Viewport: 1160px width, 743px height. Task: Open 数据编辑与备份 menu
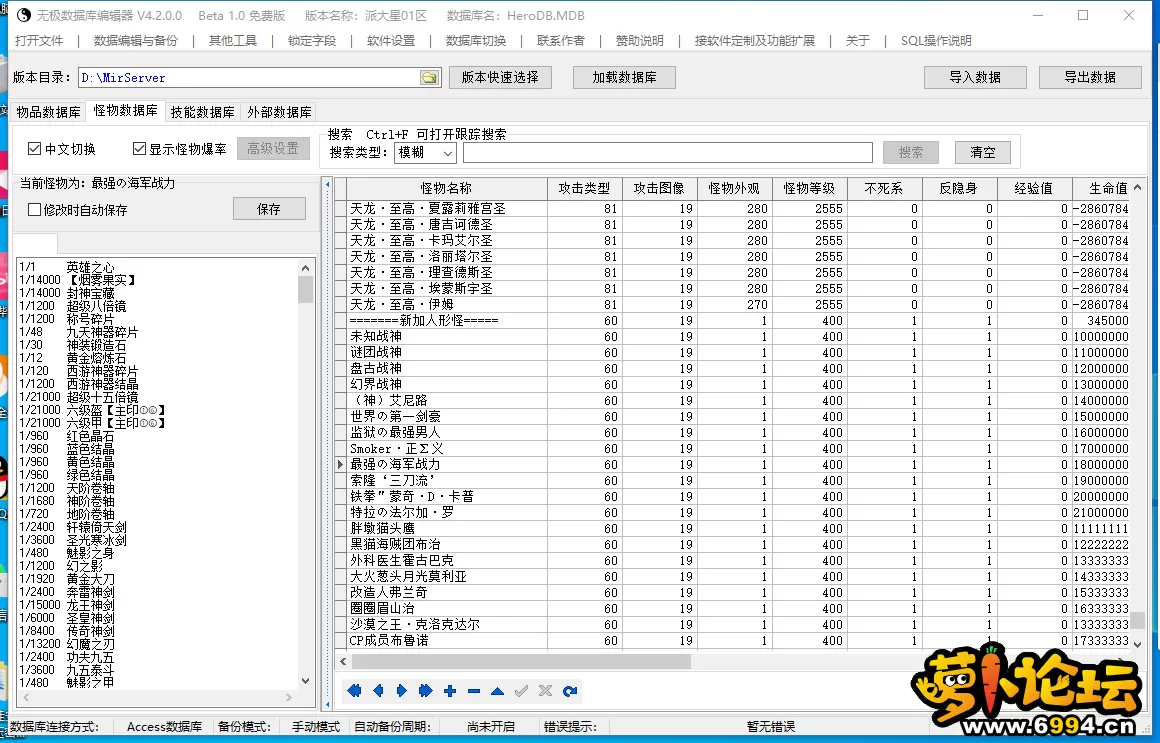coord(136,41)
